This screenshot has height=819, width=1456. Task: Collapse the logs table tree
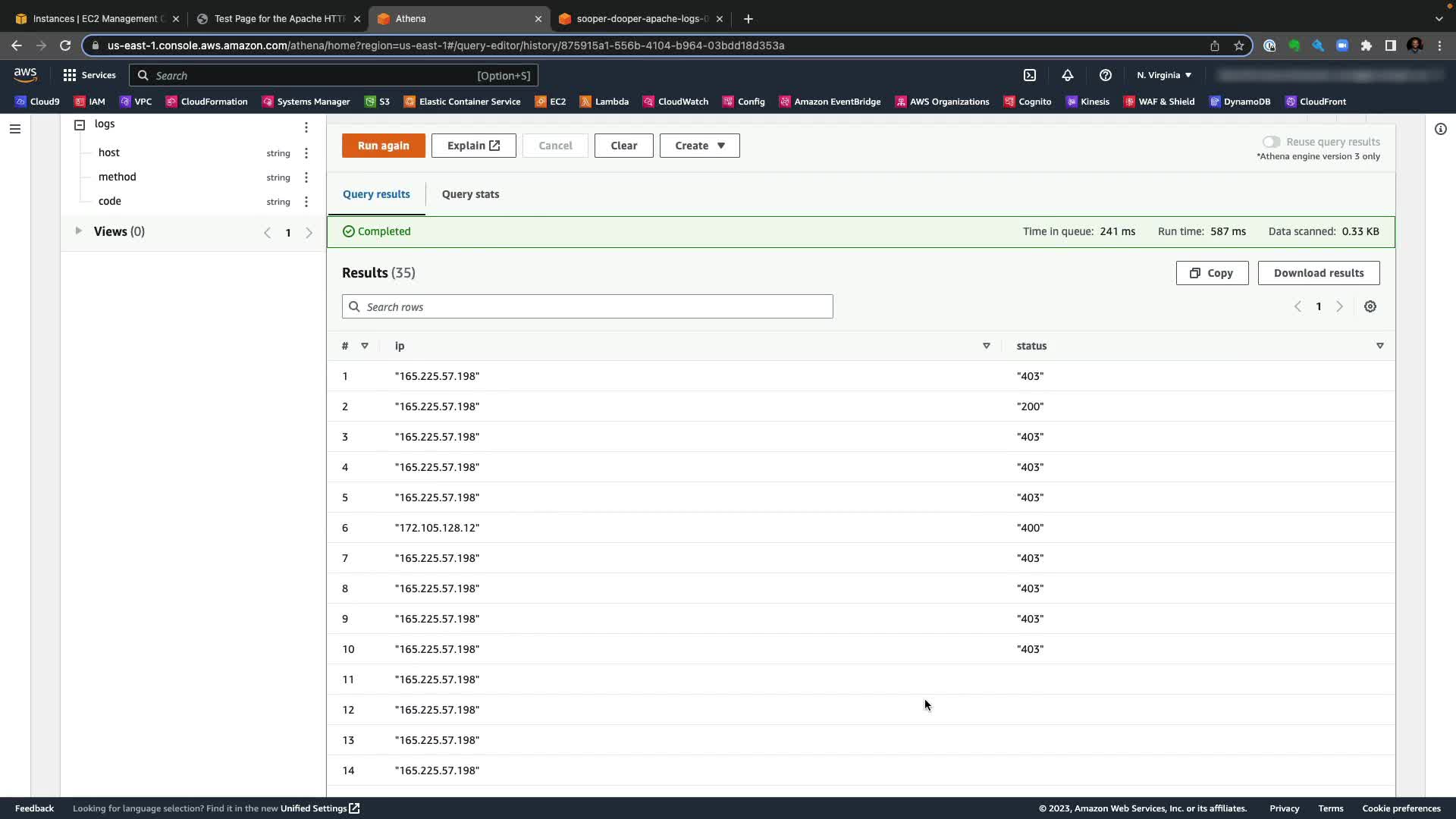pyautogui.click(x=80, y=124)
